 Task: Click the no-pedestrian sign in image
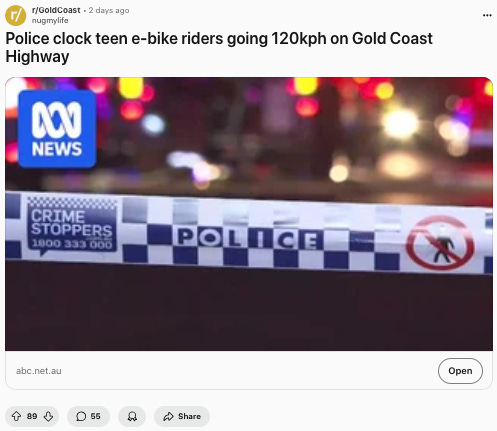[x=440, y=243]
